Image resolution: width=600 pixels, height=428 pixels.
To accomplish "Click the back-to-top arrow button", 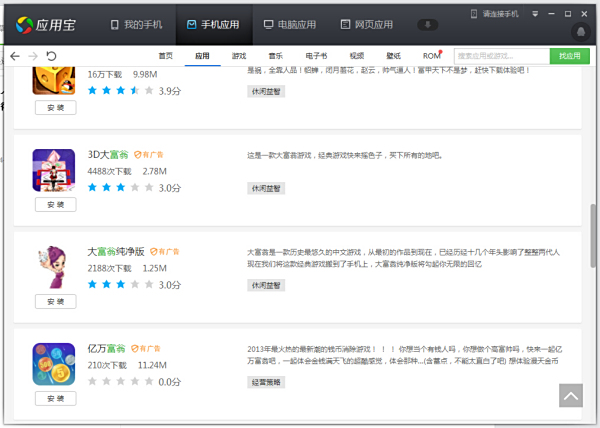I will [x=571, y=395].
